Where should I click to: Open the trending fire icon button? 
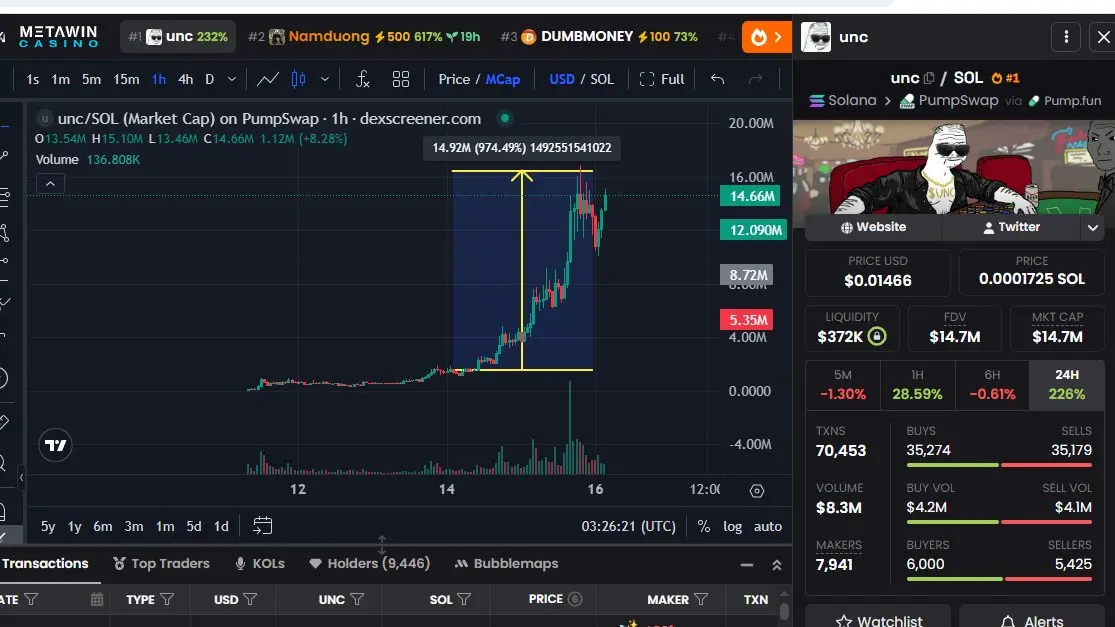pos(767,37)
